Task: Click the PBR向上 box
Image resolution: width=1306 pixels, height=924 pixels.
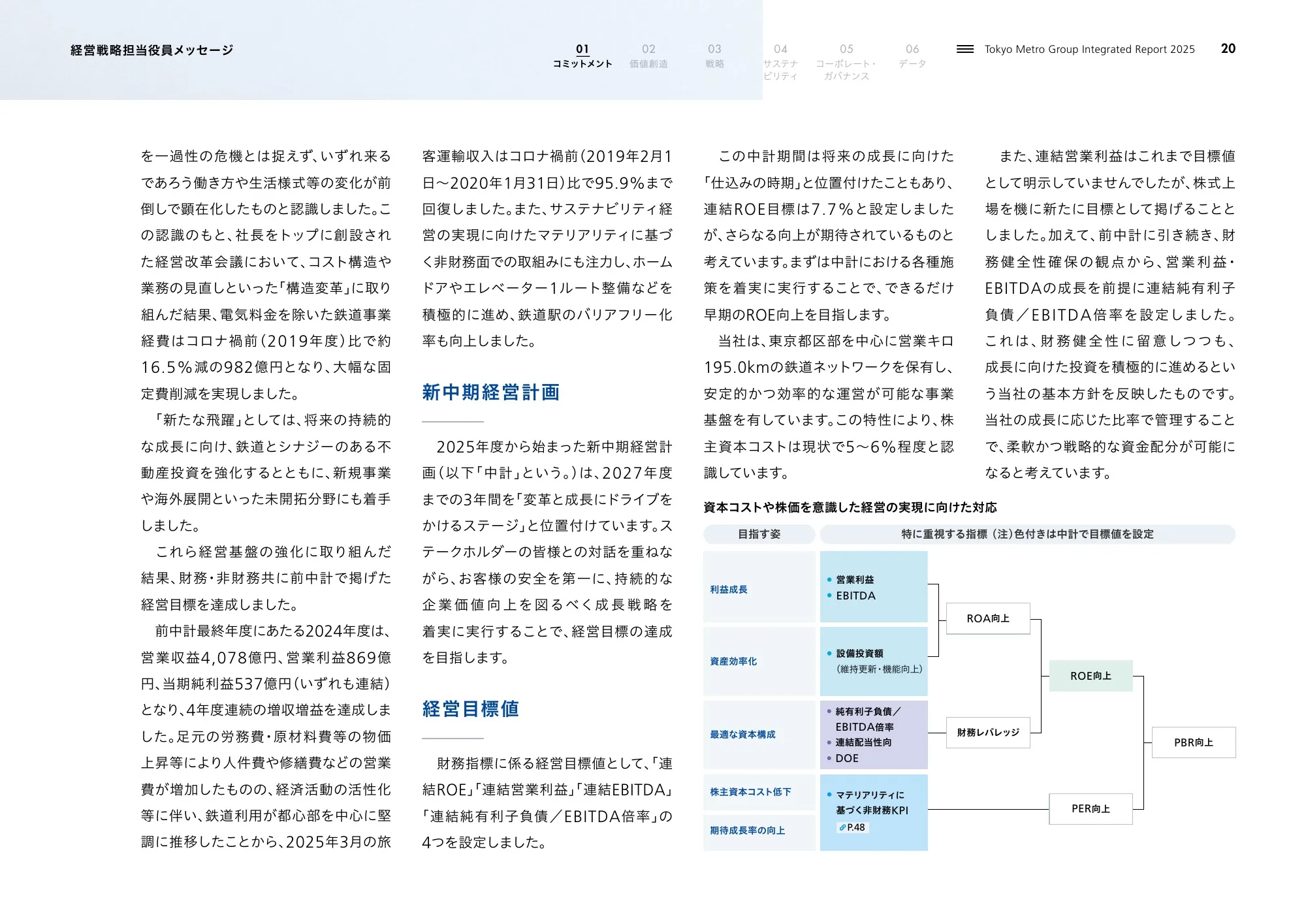Action: pyautogui.click(x=1194, y=742)
